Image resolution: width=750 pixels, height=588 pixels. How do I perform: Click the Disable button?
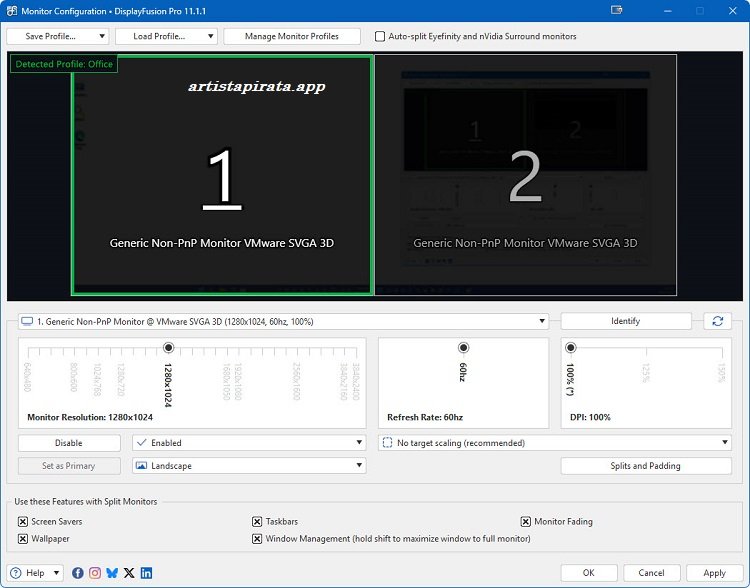[x=69, y=443]
